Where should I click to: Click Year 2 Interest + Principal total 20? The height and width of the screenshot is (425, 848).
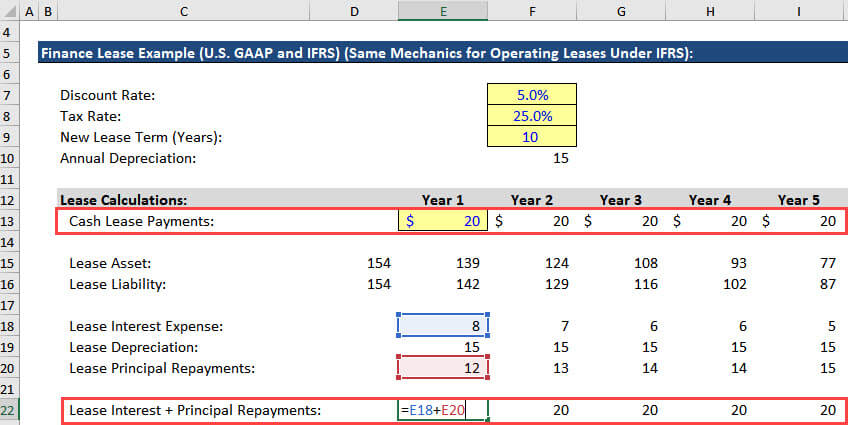pyautogui.click(x=561, y=410)
